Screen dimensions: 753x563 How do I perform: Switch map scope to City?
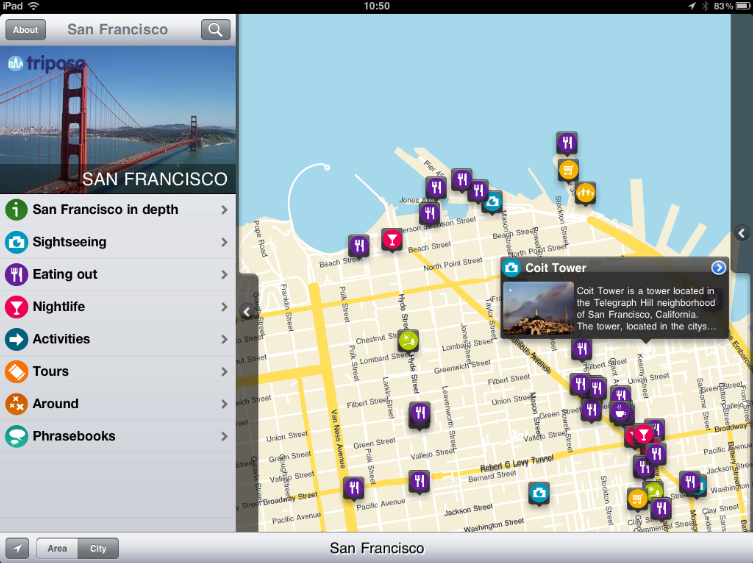98,548
